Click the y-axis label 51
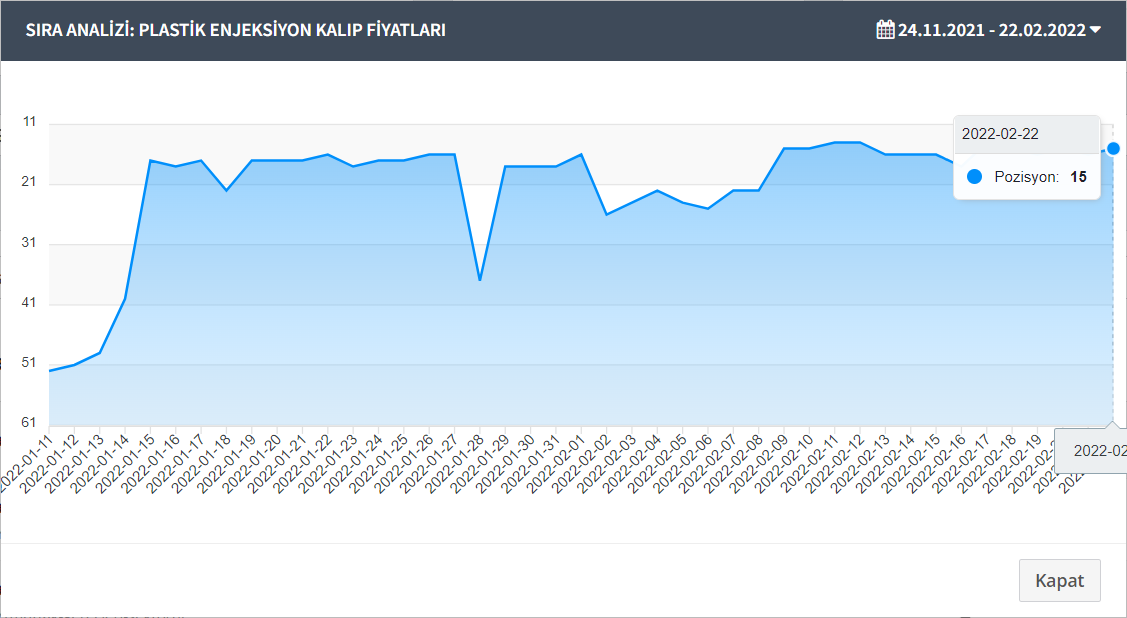 (29, 363)
